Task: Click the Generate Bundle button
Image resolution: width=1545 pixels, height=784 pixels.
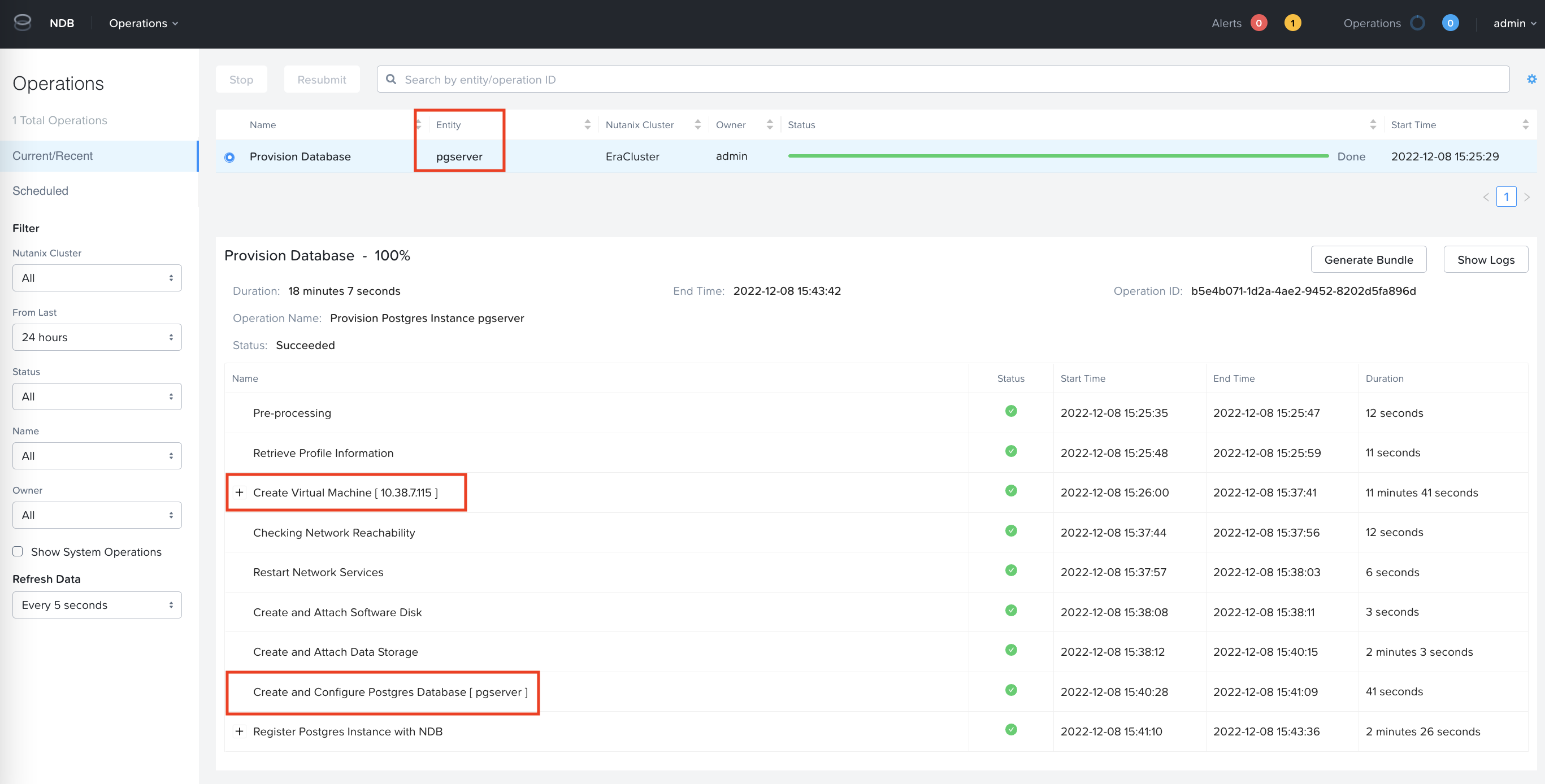Action: [x=1368, y=259]
